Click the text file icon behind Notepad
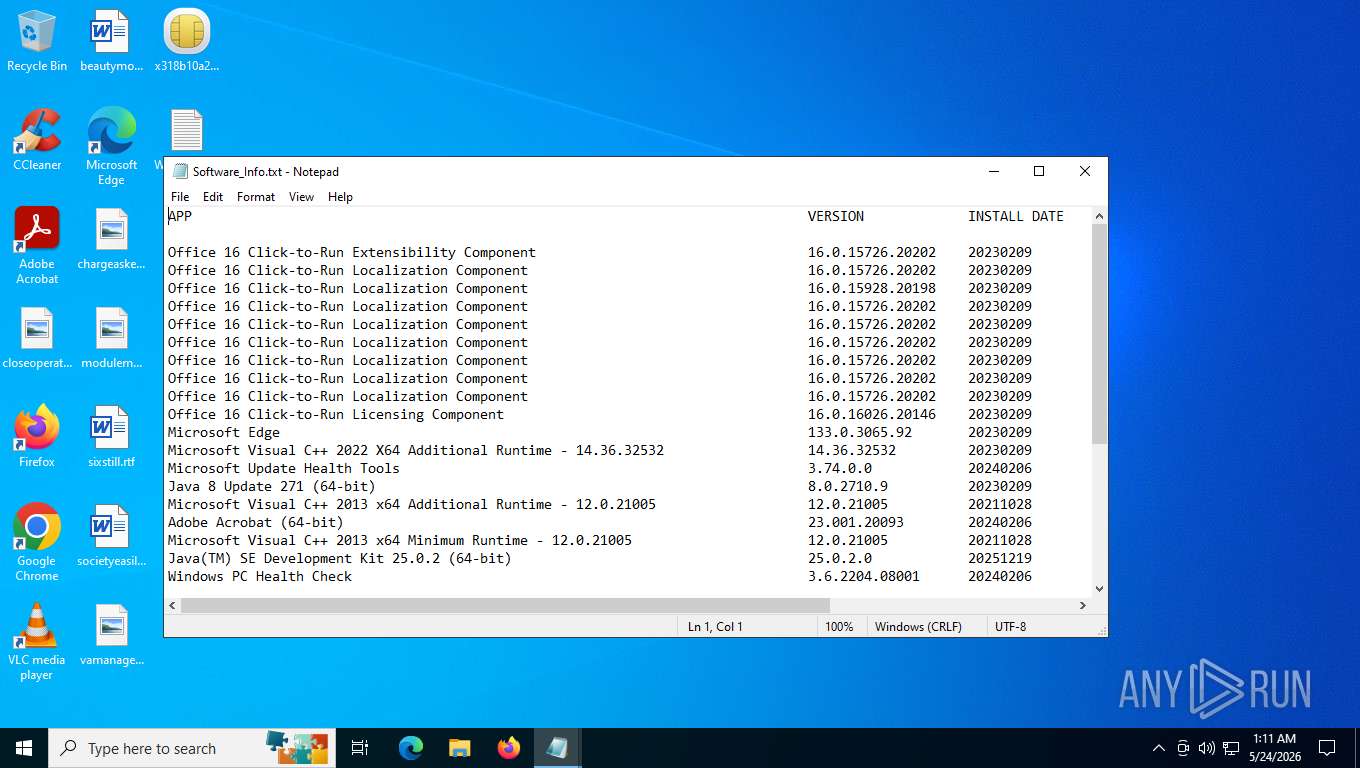 (x=187, y=130)
